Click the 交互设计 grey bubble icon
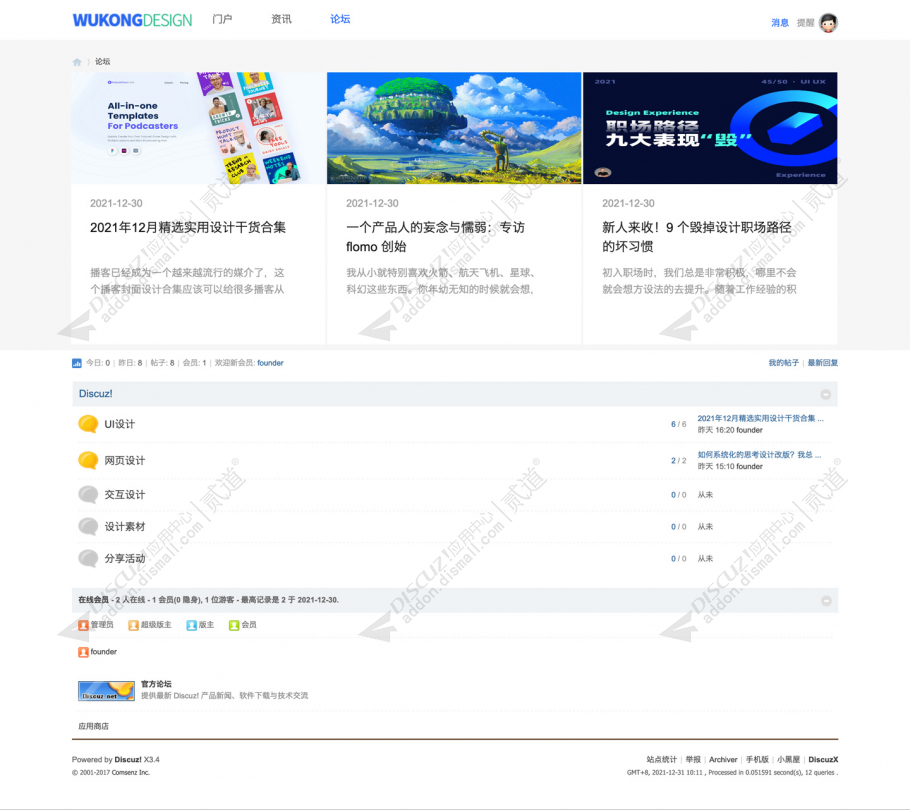 coord(88,495)
